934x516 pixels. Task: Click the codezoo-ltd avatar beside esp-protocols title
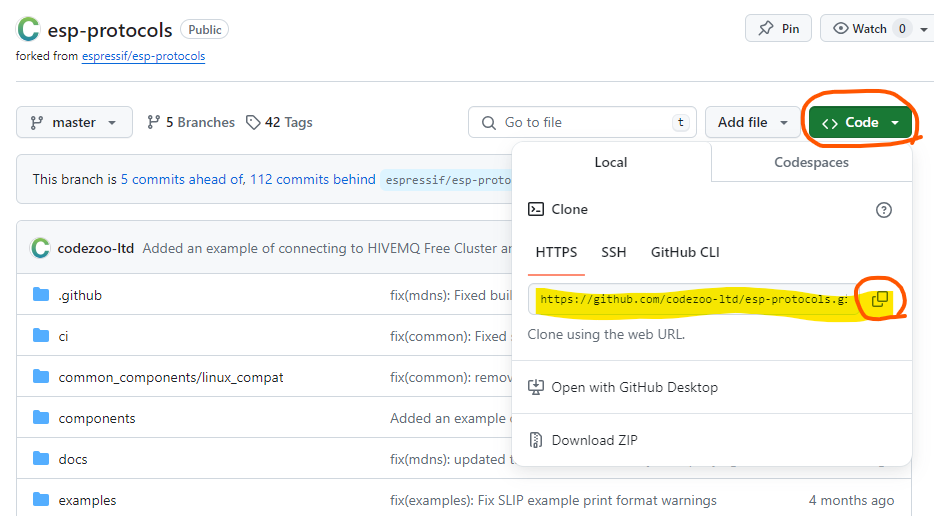28,29
